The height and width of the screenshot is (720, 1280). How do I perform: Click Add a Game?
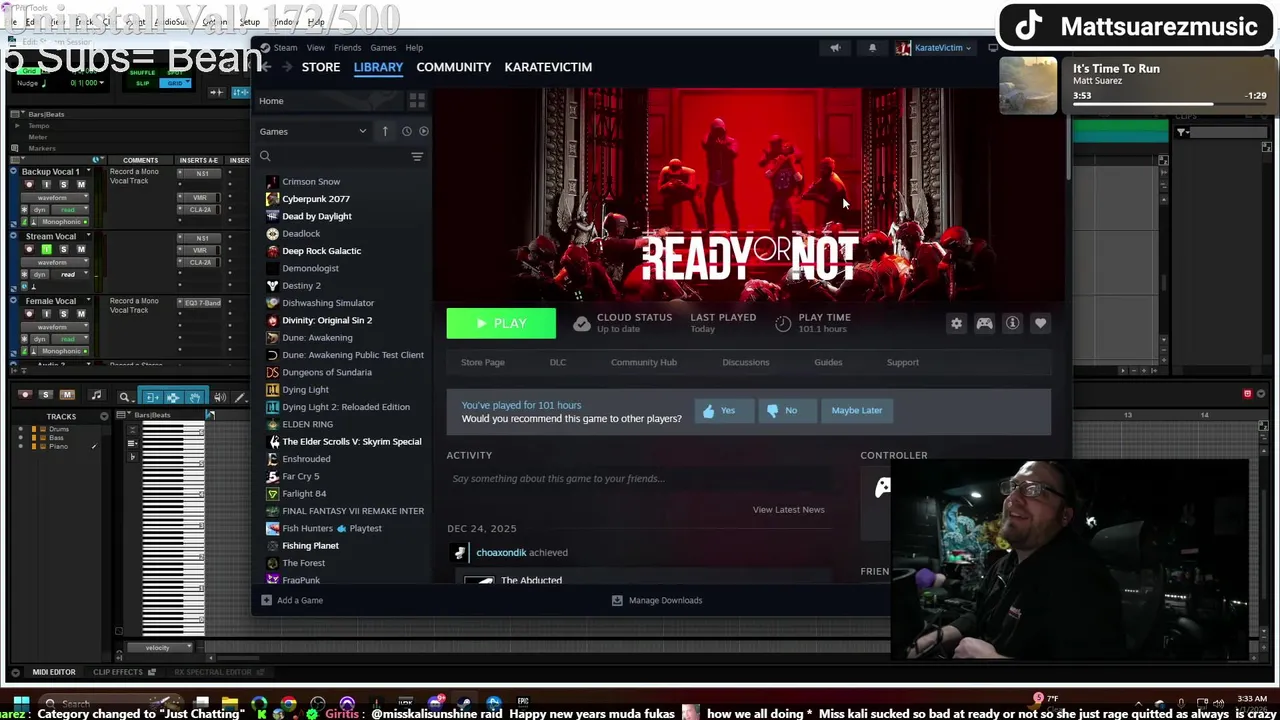coord(292,600)
